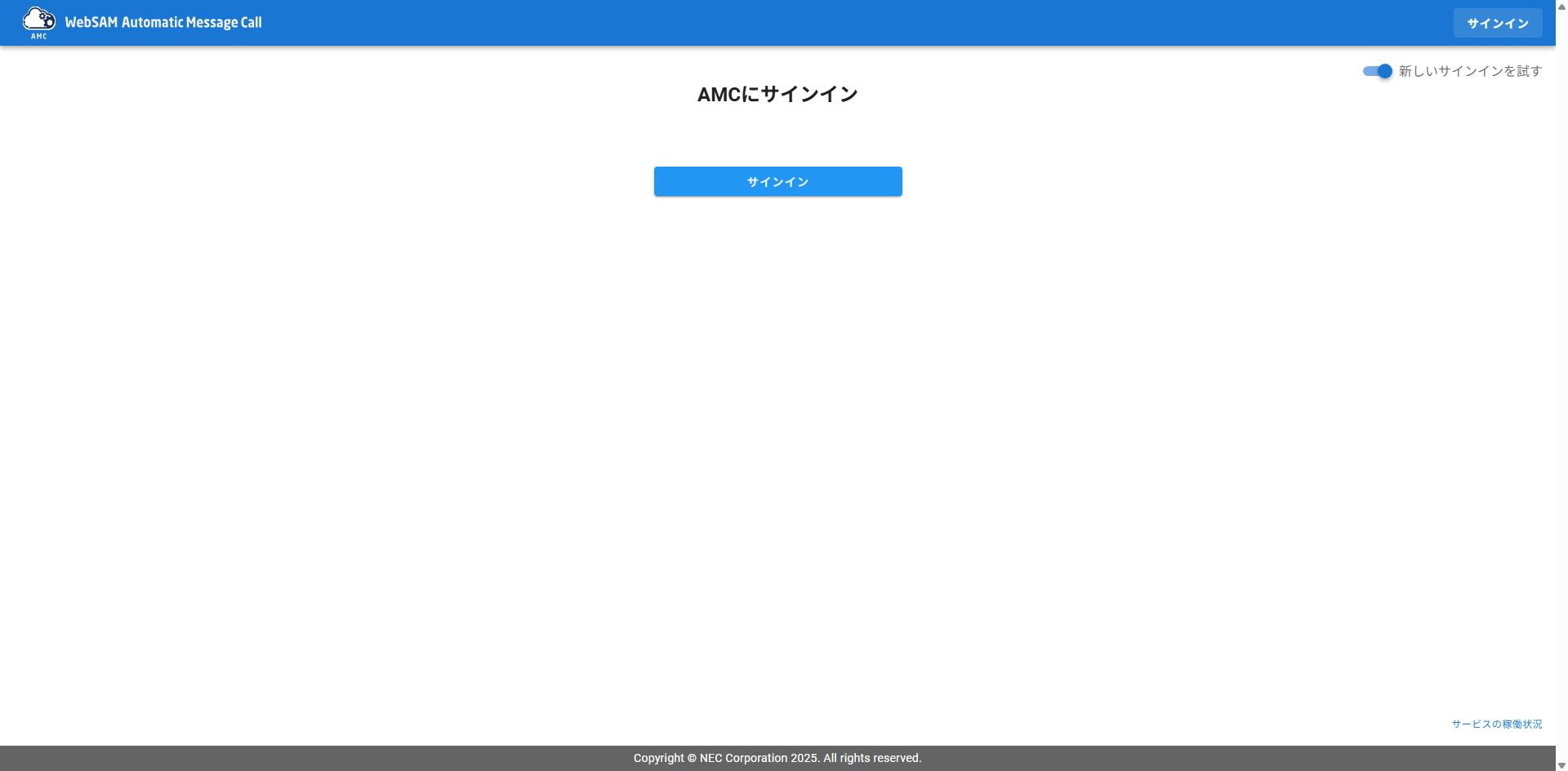The image size is (1568, 771).
Task: Click the 新しいサインインを試す label text
Action: [1470, 71]
